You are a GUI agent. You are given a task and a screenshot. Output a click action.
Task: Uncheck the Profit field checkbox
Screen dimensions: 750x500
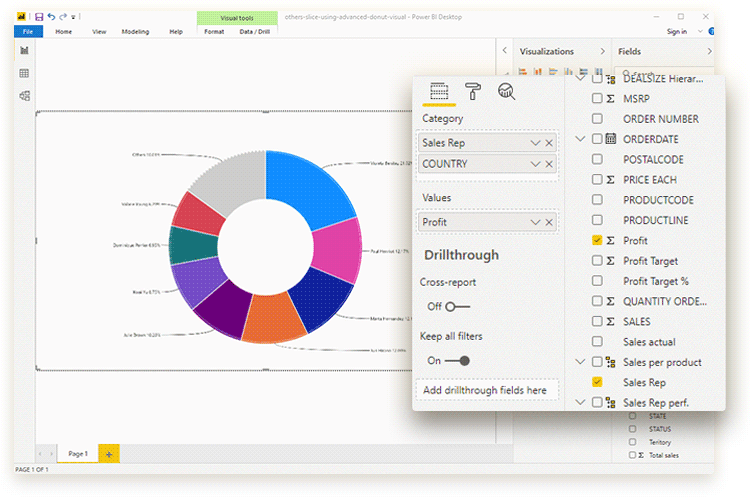597,240
